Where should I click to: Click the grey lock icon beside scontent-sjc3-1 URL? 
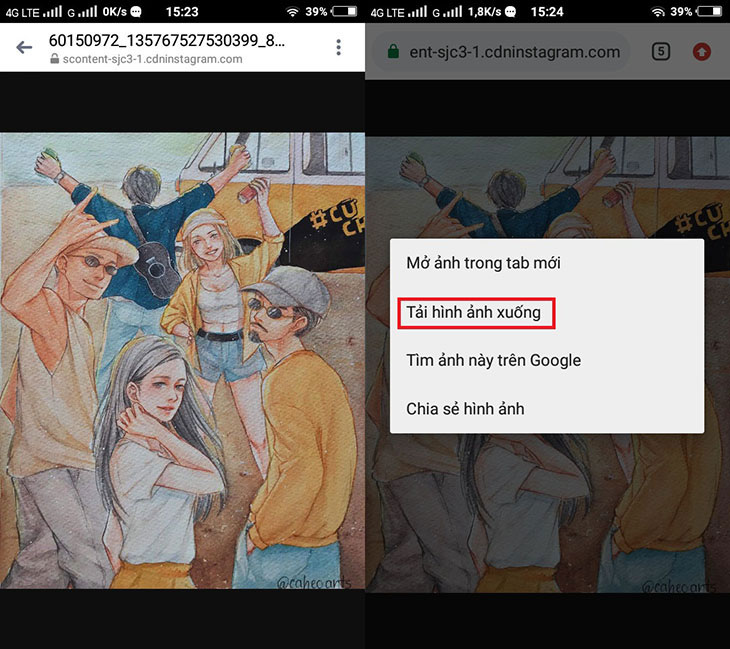pyautogui.click(x=55, y=60)
